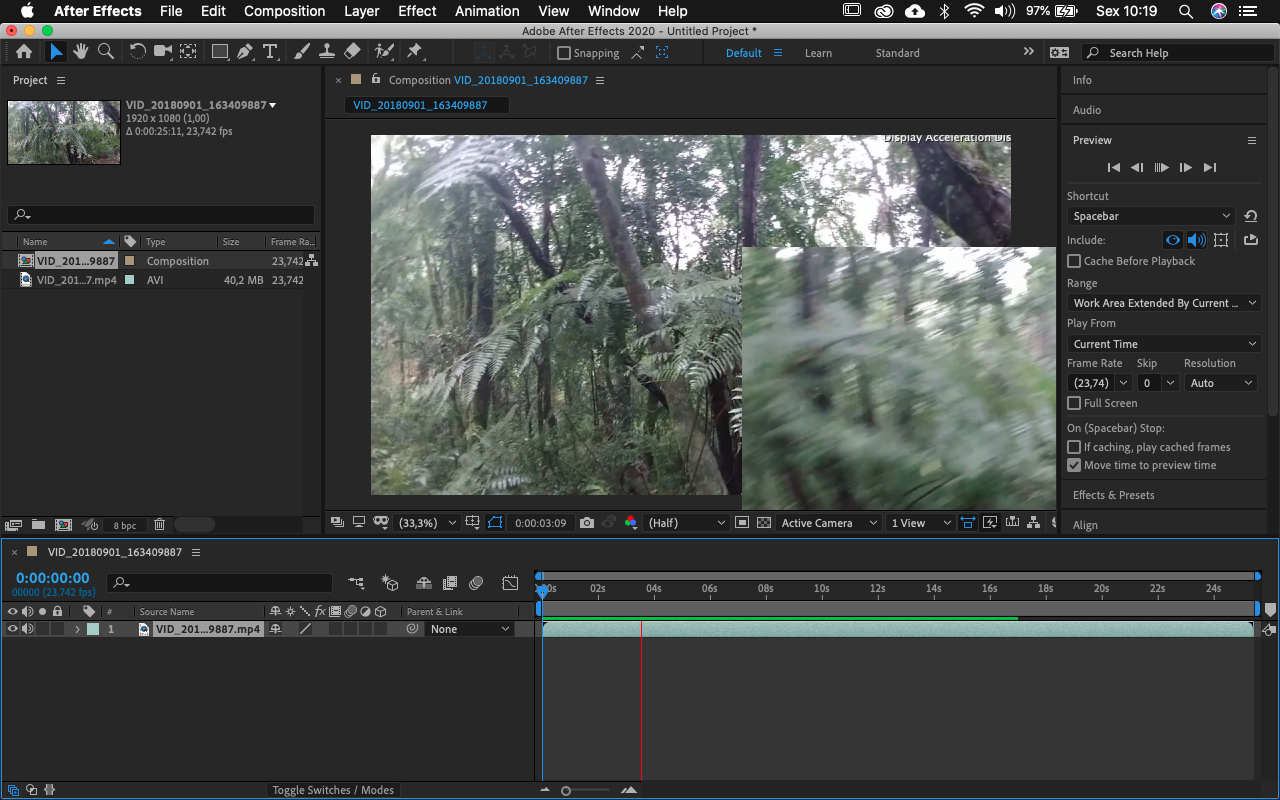Select the Type tool
Viewport: 1280px width, 800px height.
[270, 51]
